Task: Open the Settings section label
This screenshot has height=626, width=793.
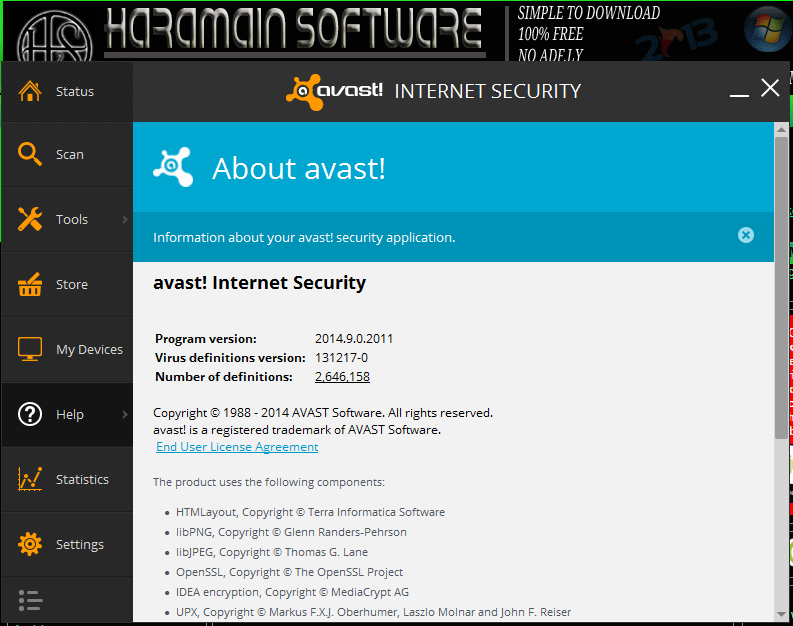Action: coord(80,545)
